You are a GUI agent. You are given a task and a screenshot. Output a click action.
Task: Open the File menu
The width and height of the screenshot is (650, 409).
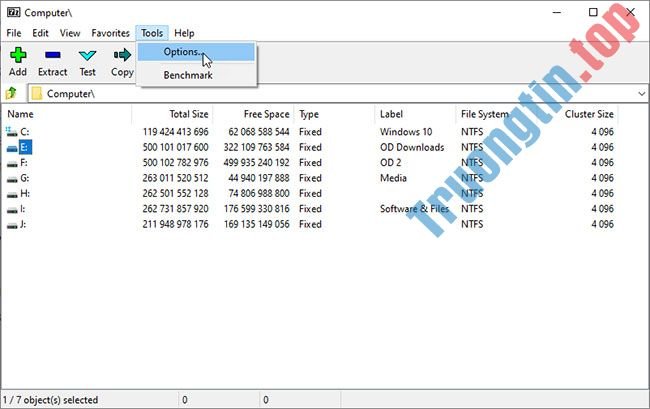tap(14, 33)
